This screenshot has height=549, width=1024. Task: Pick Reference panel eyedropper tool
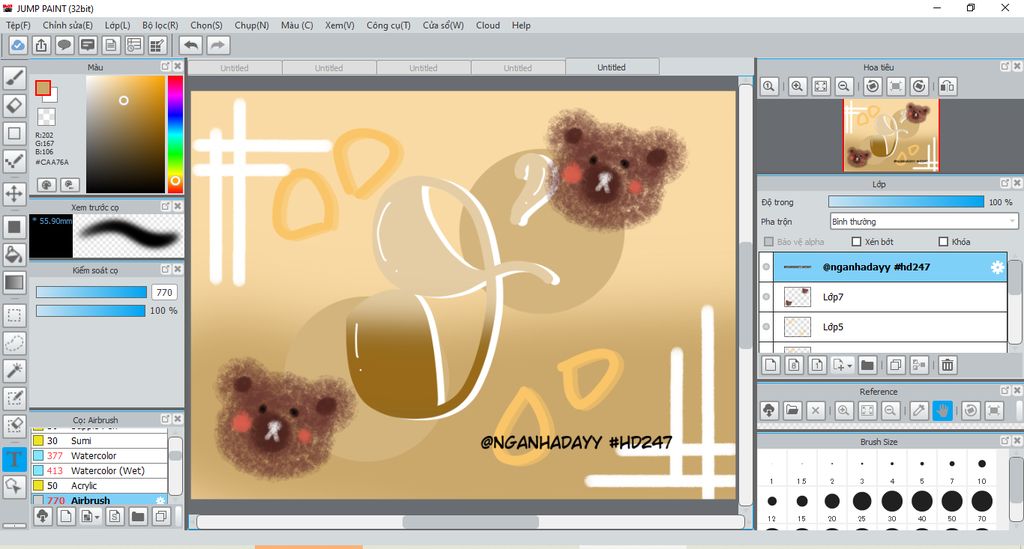click(x=919, y=411)
